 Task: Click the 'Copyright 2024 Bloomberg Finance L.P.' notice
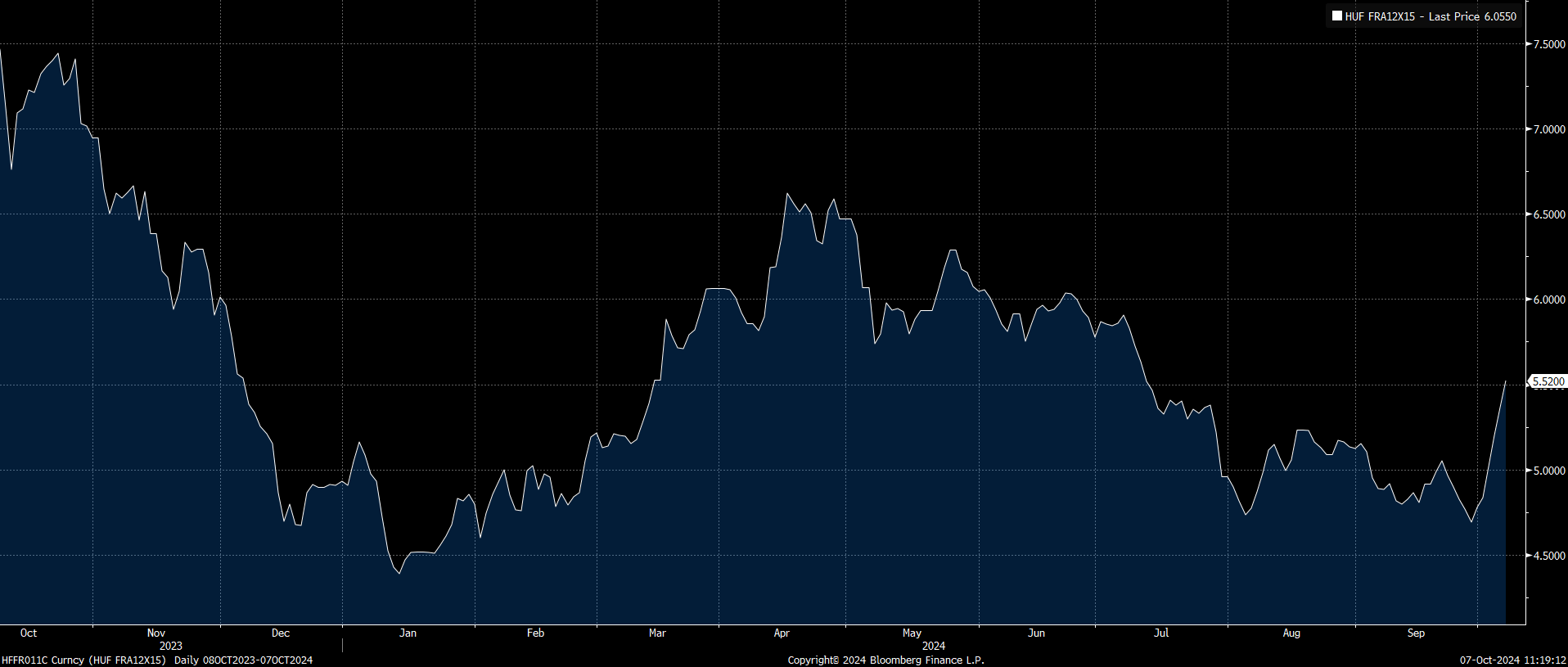pyautogui.click(x=885, y=660)
